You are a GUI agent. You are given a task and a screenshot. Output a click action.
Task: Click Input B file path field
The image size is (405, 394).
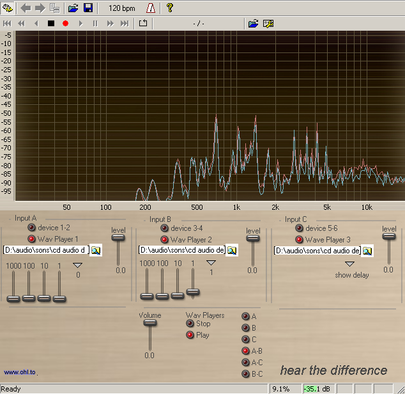tap(182, 250)
